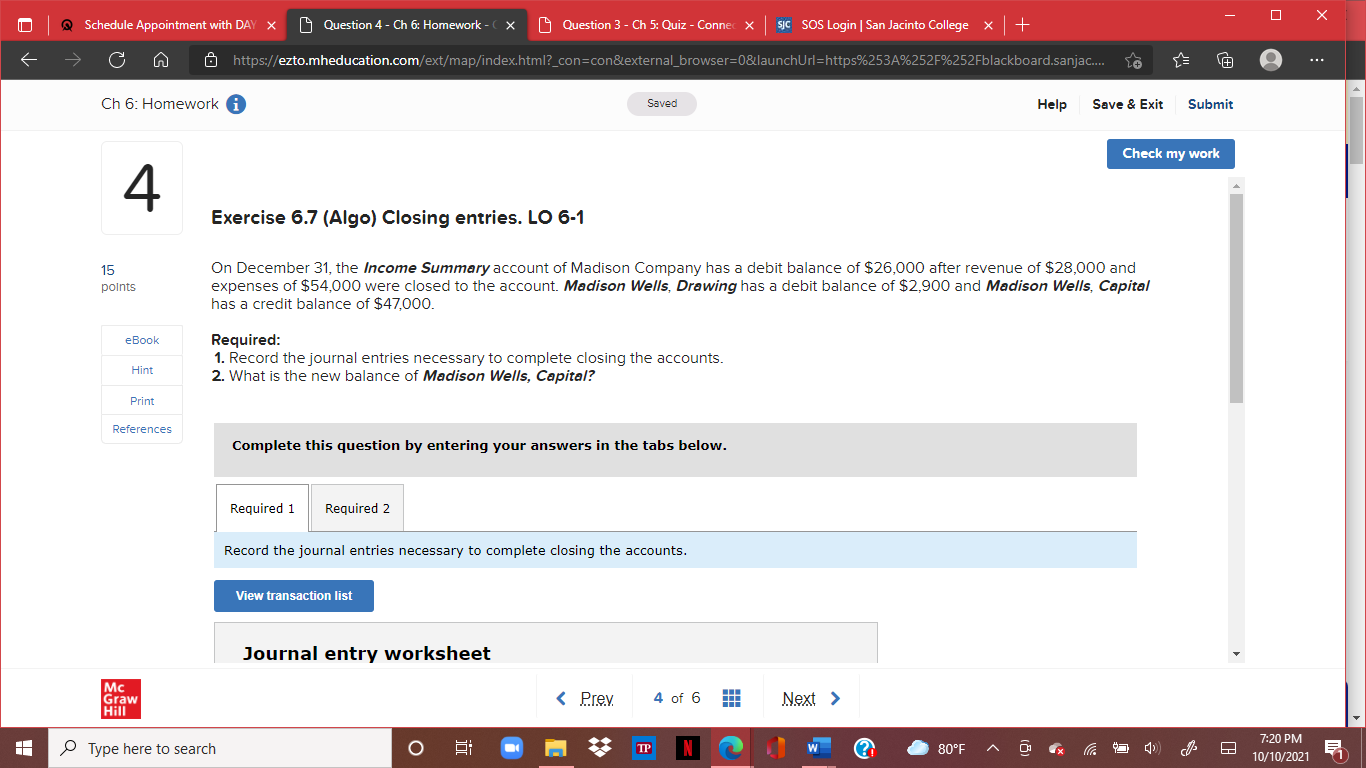The height and width of the screenshot is (768, 1366).
Task: Open Cortana circle icon in taskbar
Action: [417, 748]
